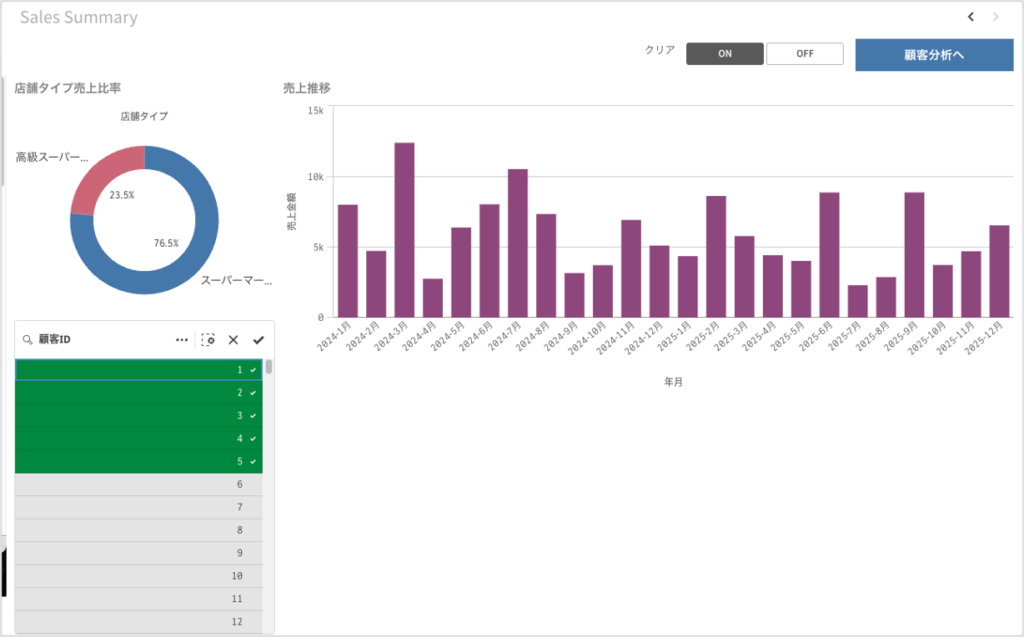Screen dimensions: 1024x637
Task: Go to previous sheet with left arrow
Action: [x=970, y=17]
